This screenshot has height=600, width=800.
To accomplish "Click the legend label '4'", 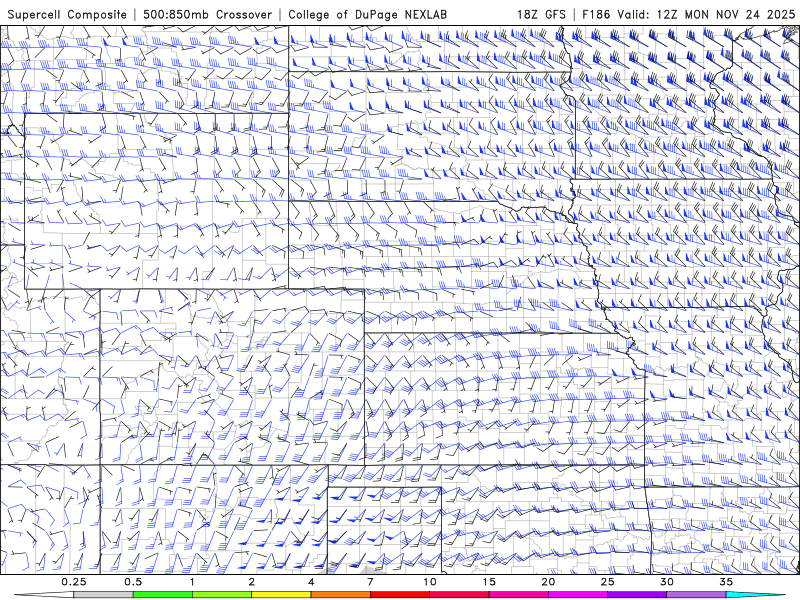I will pos(311,582).
